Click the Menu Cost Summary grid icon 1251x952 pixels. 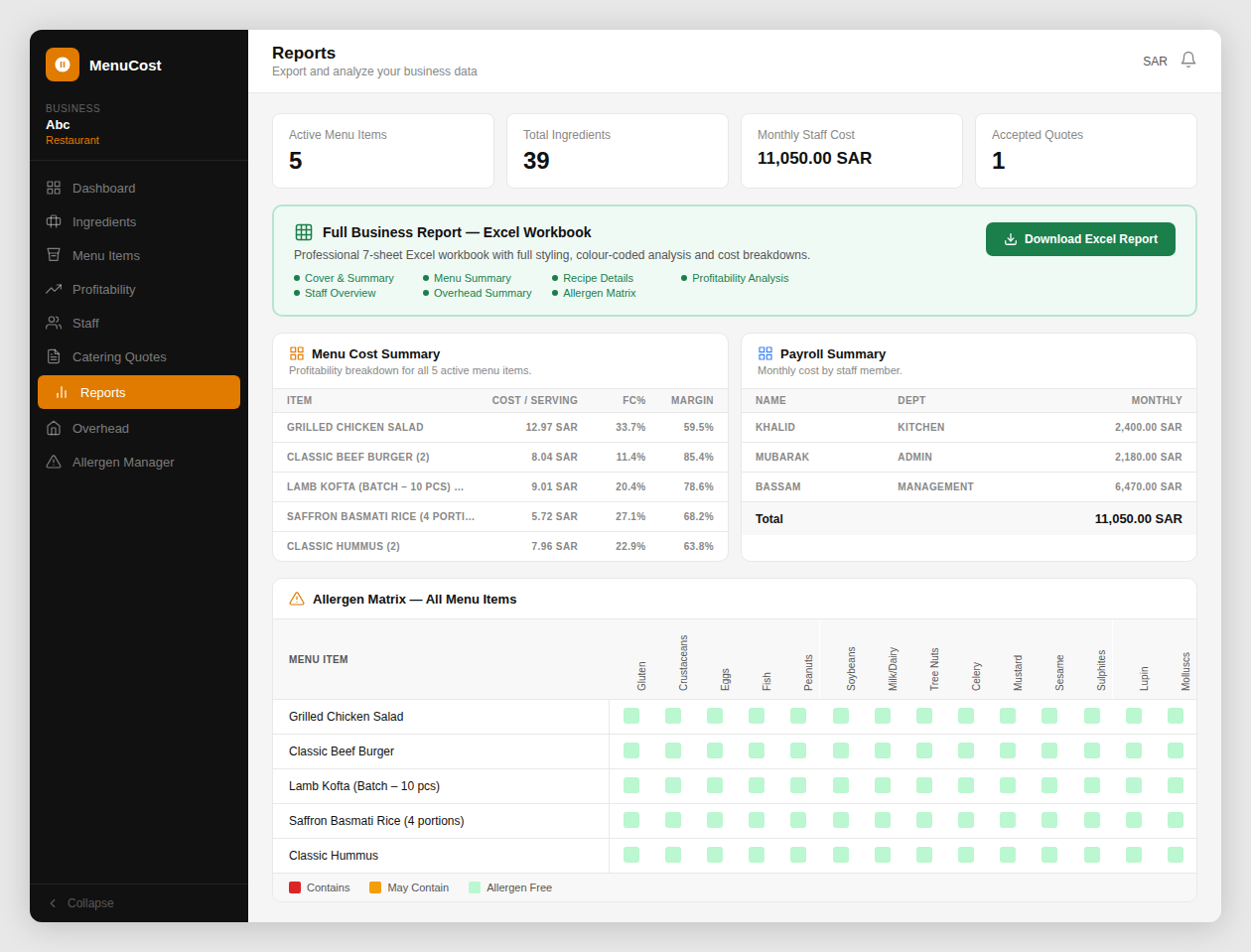(x=297, y=353)
